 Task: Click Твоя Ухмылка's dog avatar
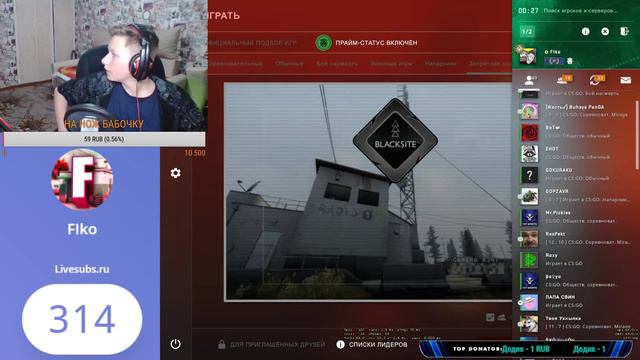pos(529,323)
